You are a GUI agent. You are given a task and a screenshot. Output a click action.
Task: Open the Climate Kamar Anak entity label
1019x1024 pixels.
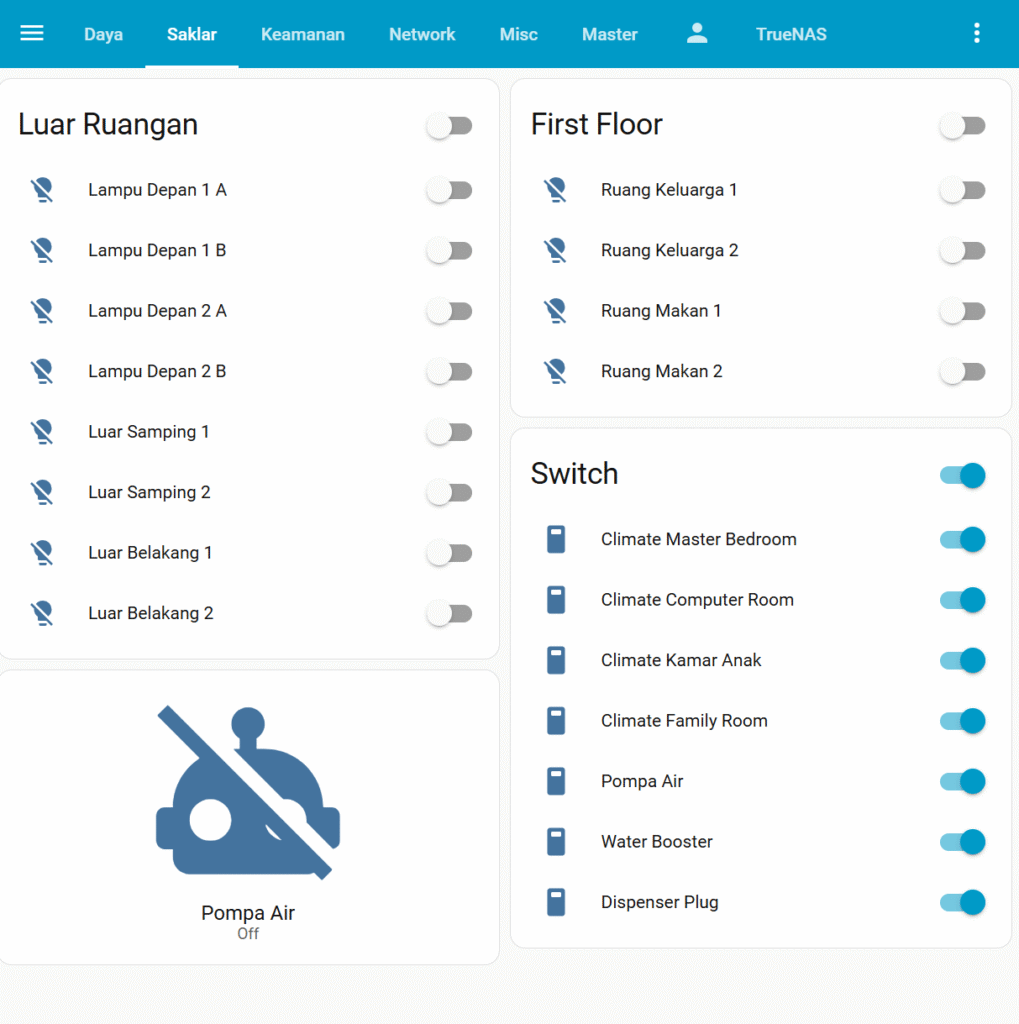681,661
